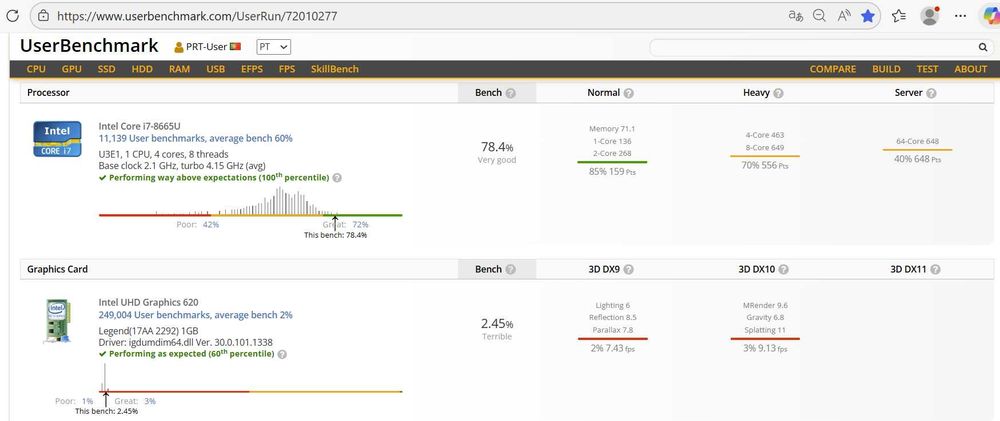This screenshot has height=421, width=1000.
Task: Open the RAM menu item
Action: click(x=179, y=69)
